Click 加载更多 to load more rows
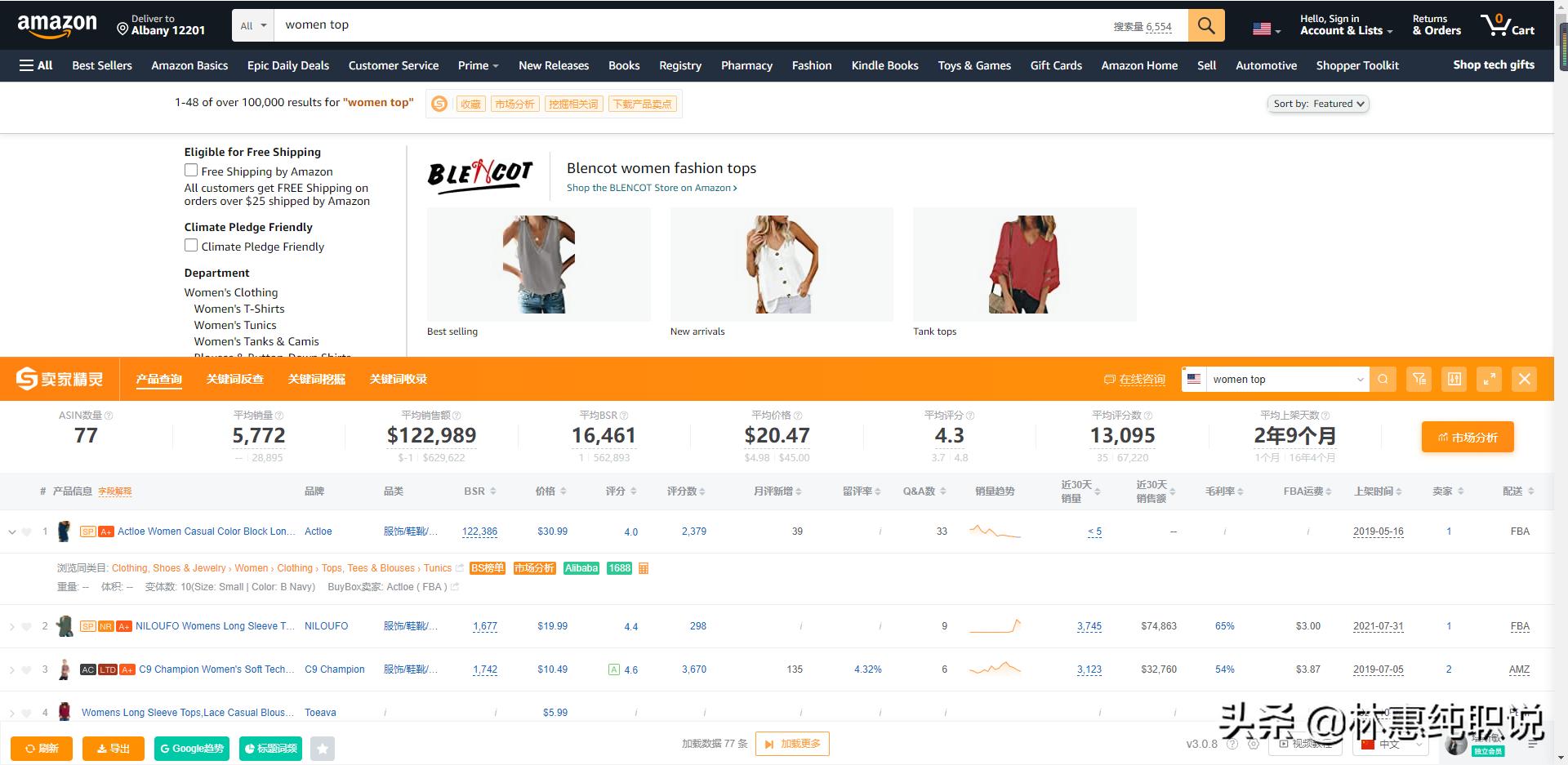 pyautogui.click(x=791, y=743)
